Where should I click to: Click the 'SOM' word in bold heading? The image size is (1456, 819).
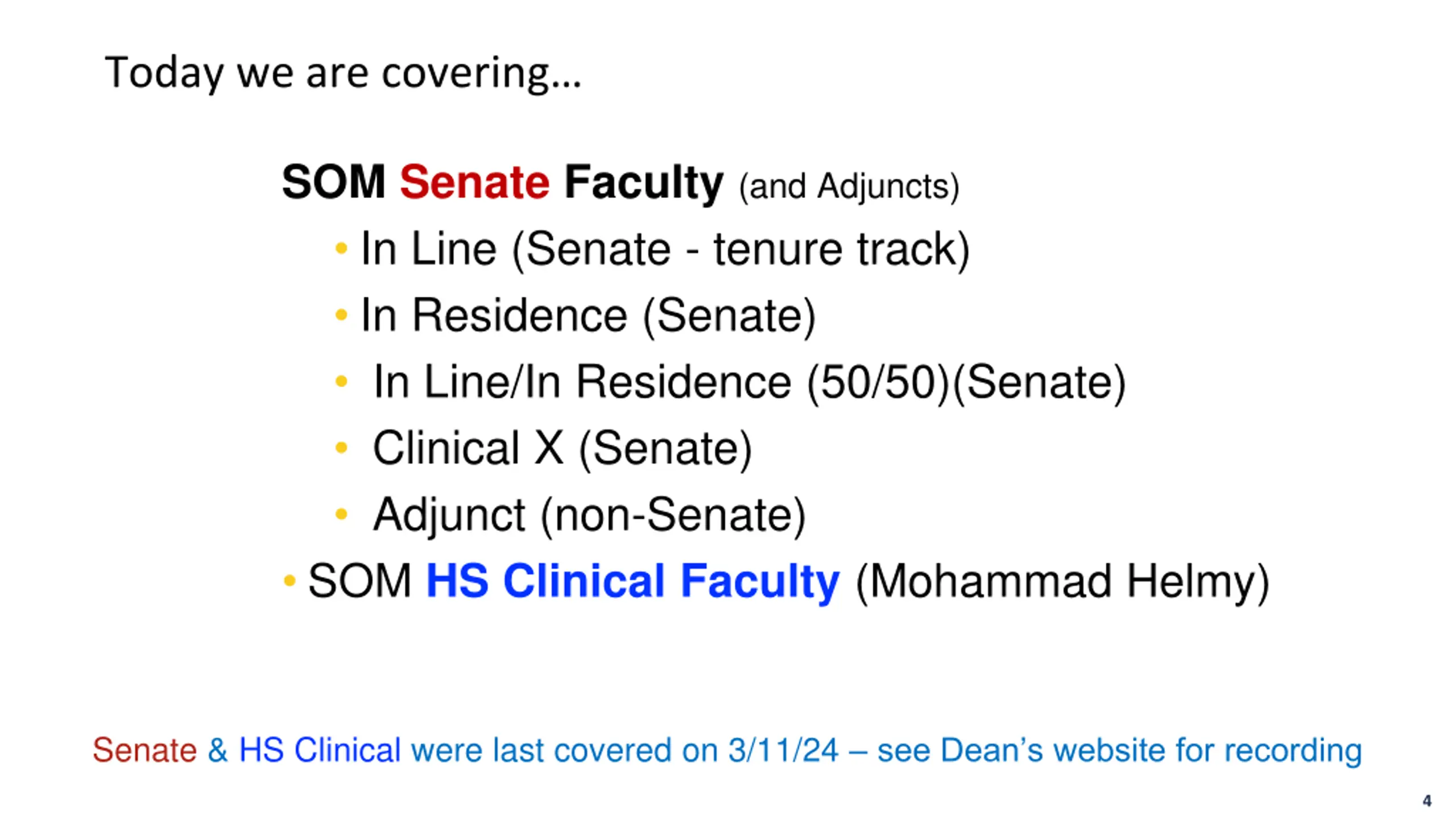[333, 182]
